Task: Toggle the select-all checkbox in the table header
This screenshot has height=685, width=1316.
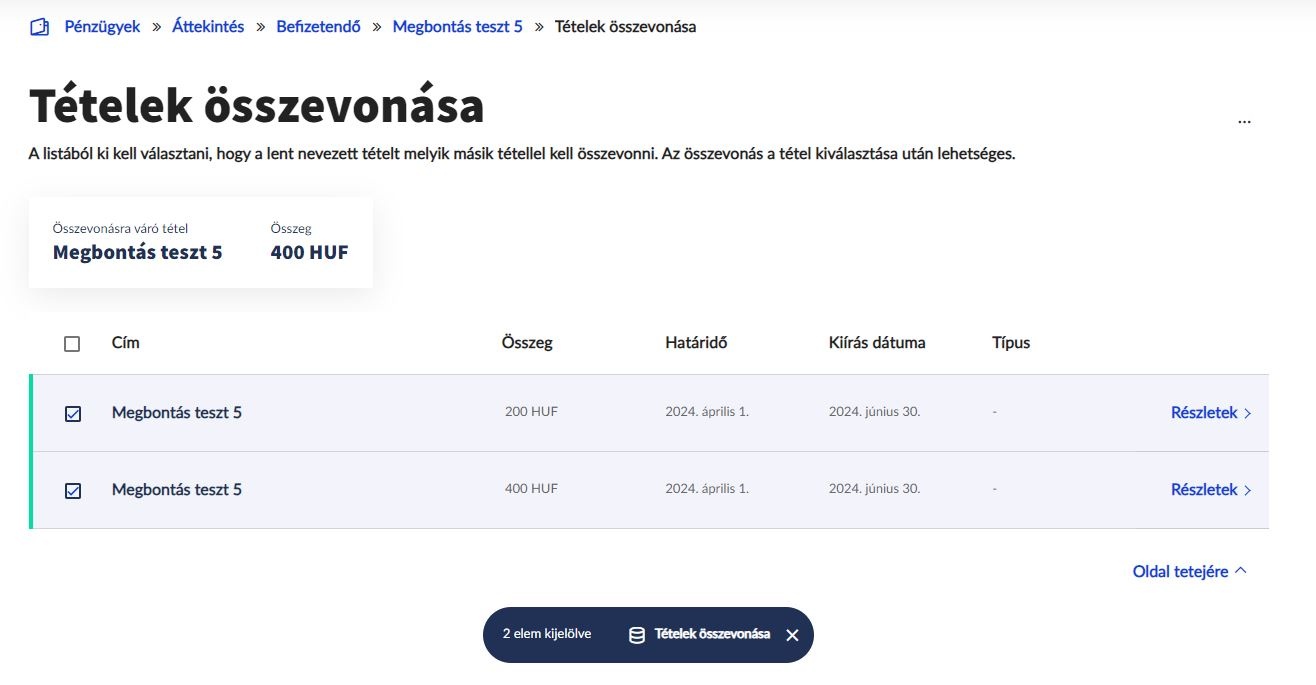Action: (71, 343)
